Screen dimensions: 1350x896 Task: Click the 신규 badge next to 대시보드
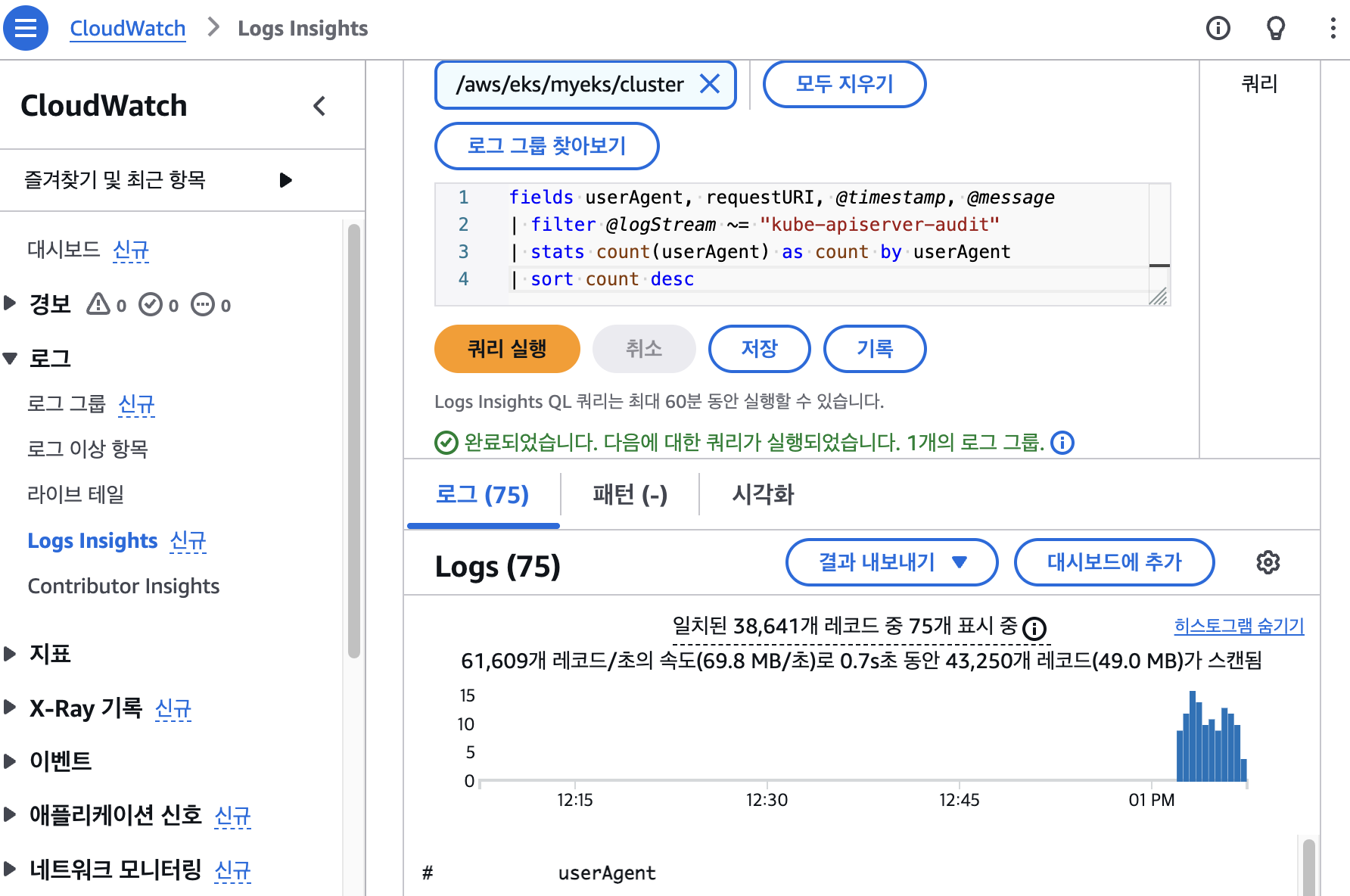coord(131,249)
